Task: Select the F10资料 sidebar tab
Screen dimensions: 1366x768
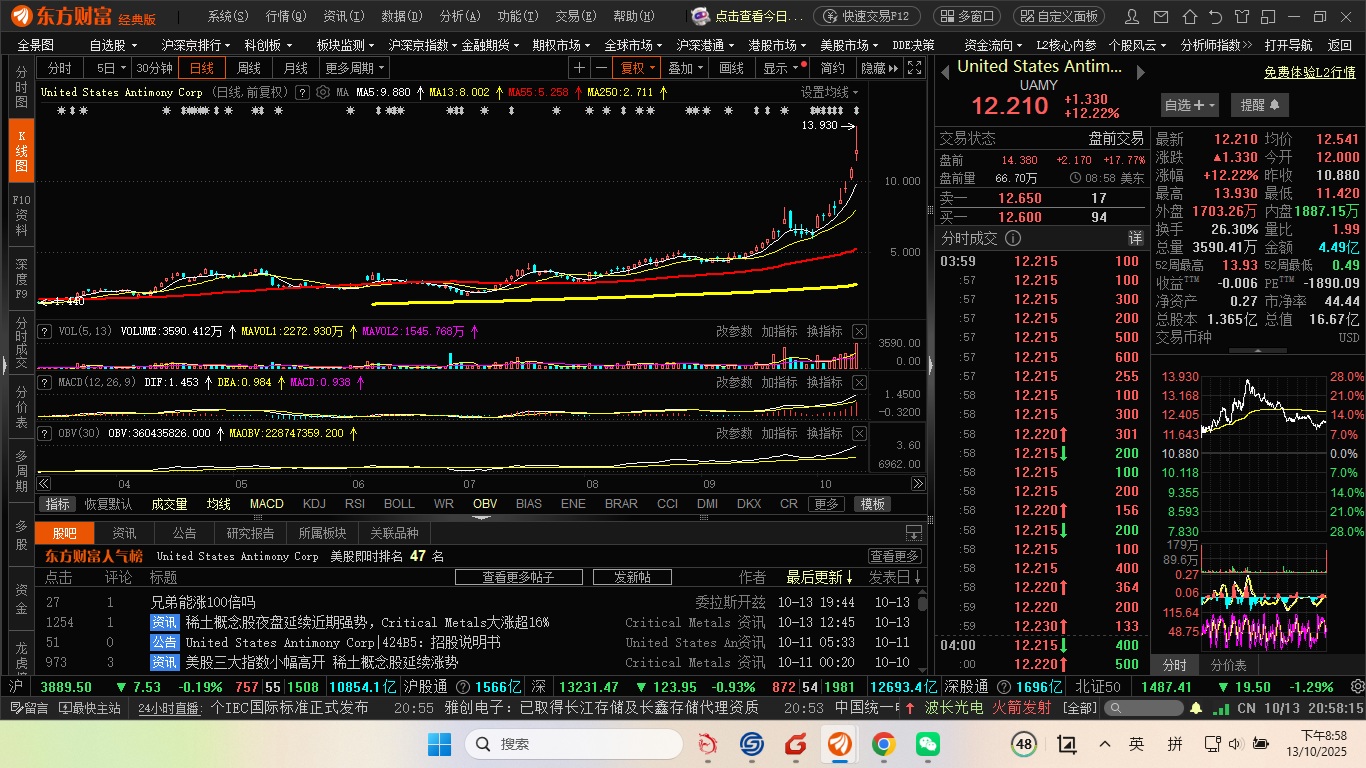Action: tap(21, 215)
